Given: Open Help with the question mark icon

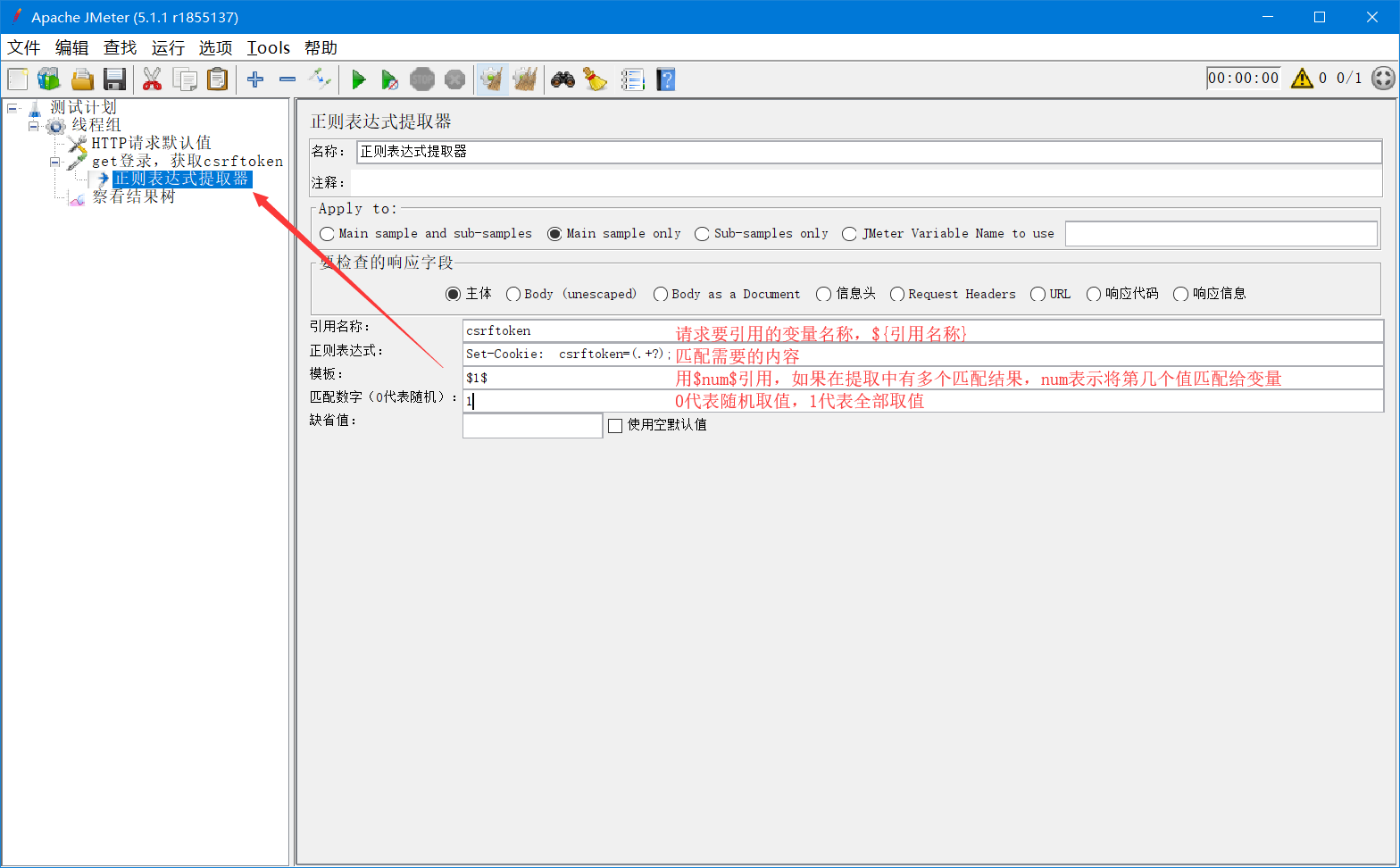Looking at the screenshot, I should tap(665, 79).
